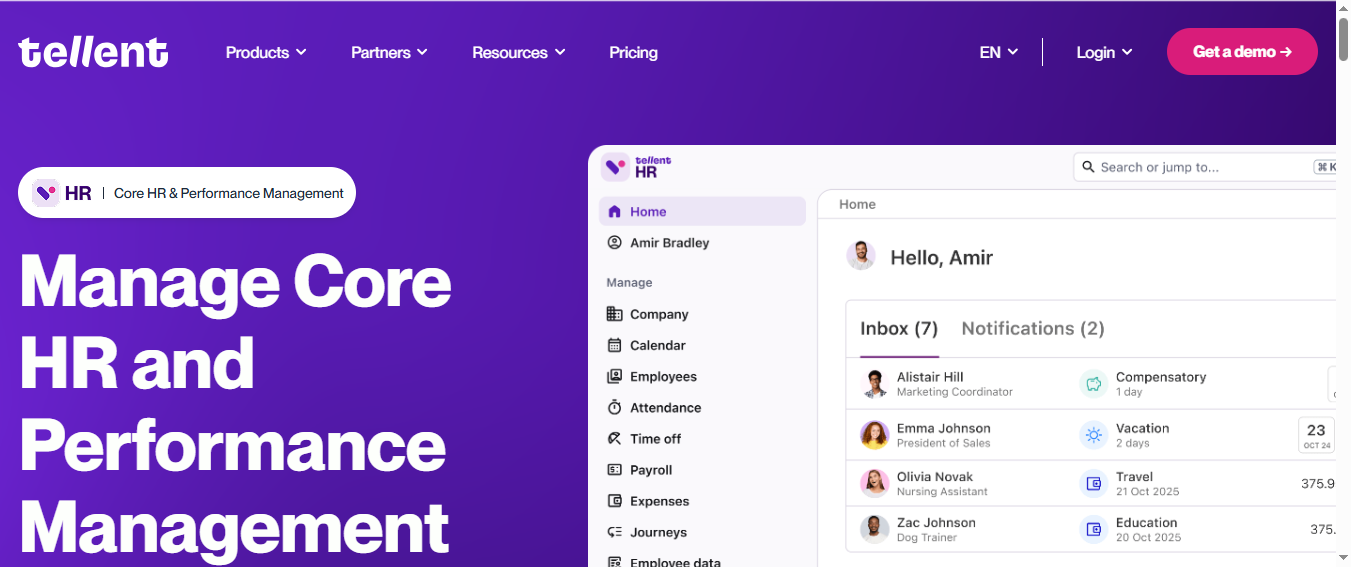Click the Travel 21 Oct 2025 entry
Screen dimensions: 1351x567
[x=1147, y=484]
